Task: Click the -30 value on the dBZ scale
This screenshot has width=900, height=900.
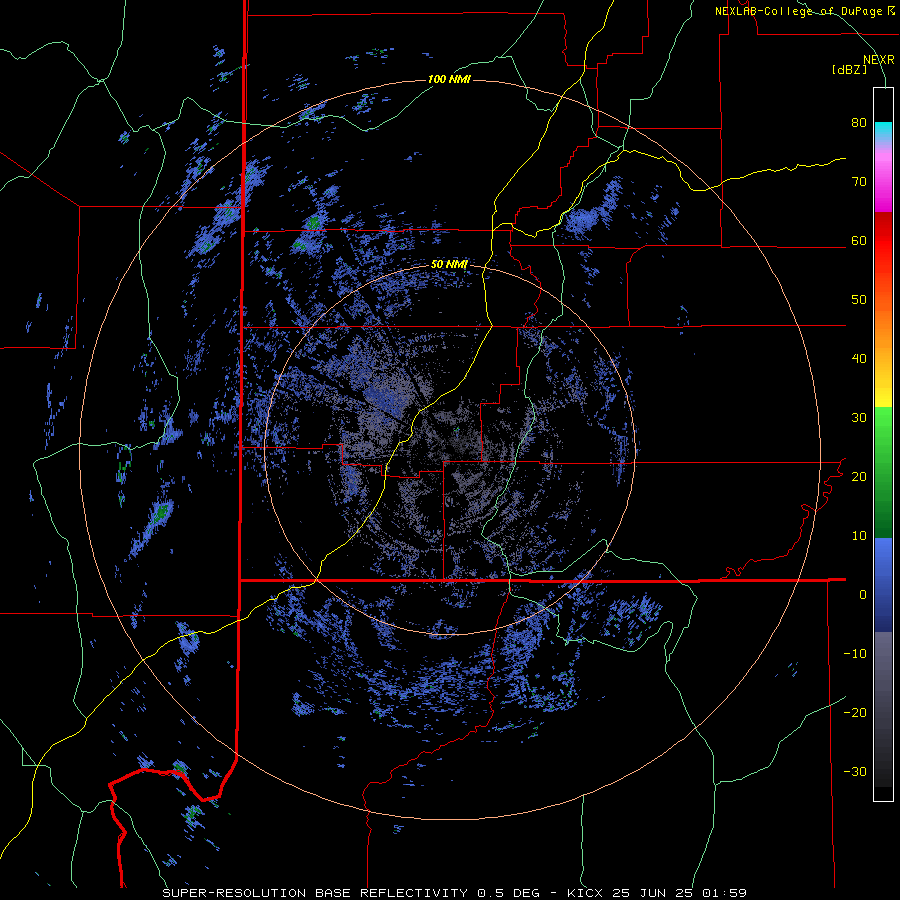Action: (855, 772)
